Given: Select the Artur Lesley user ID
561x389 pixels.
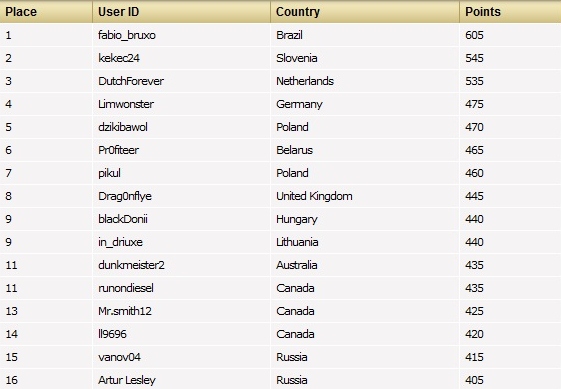Looking at the screenshot, I should pyautogui.click(x=127, y=380).
